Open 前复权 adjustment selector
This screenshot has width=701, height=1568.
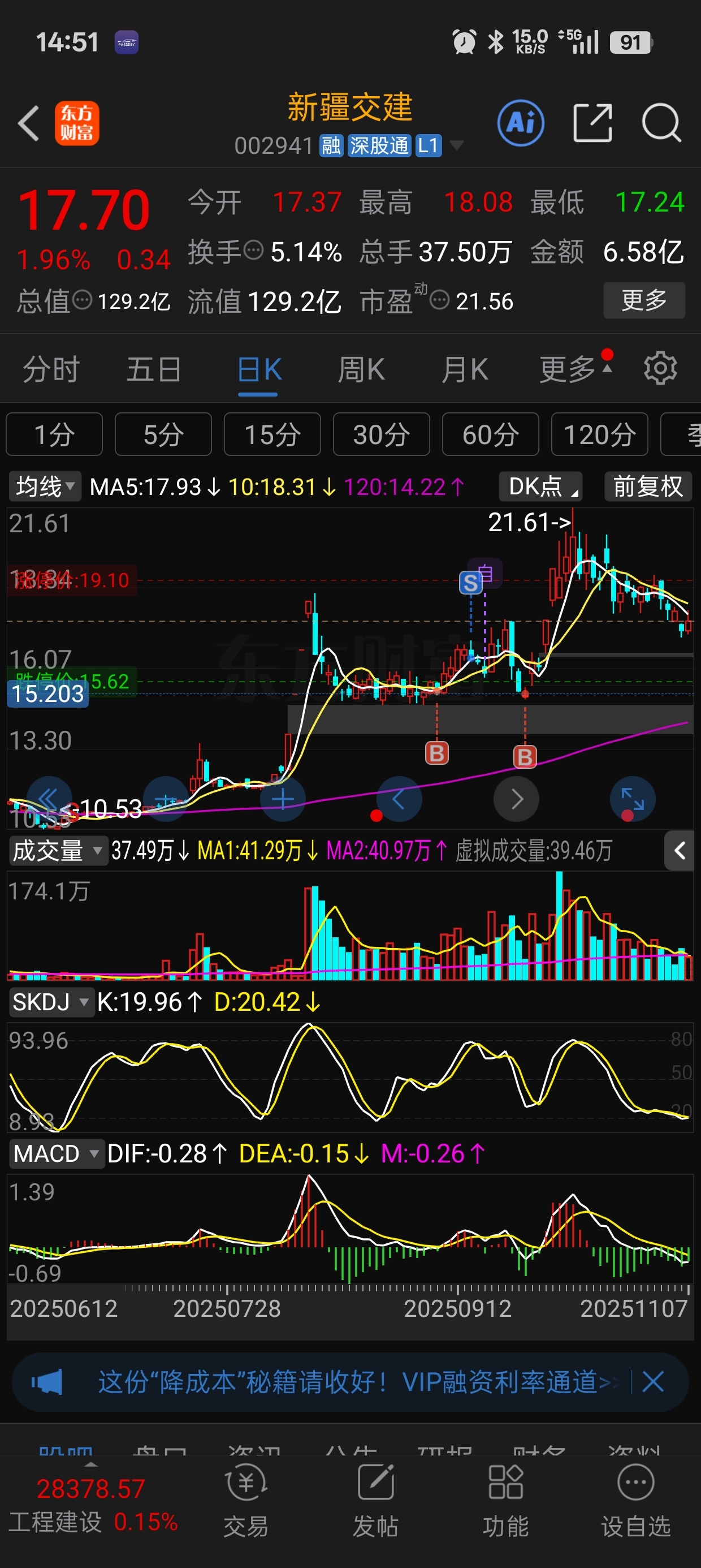pyautogui.click(x=648, y=486)
